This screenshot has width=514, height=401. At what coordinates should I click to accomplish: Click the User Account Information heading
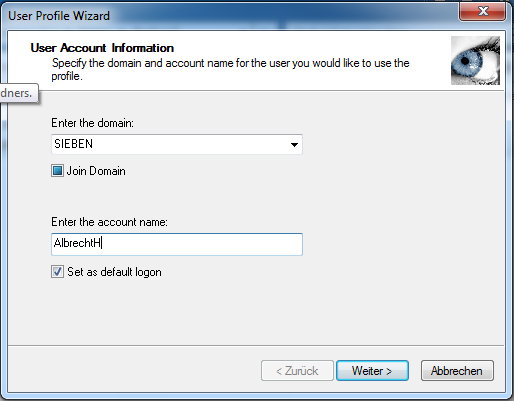click(102, 48)
